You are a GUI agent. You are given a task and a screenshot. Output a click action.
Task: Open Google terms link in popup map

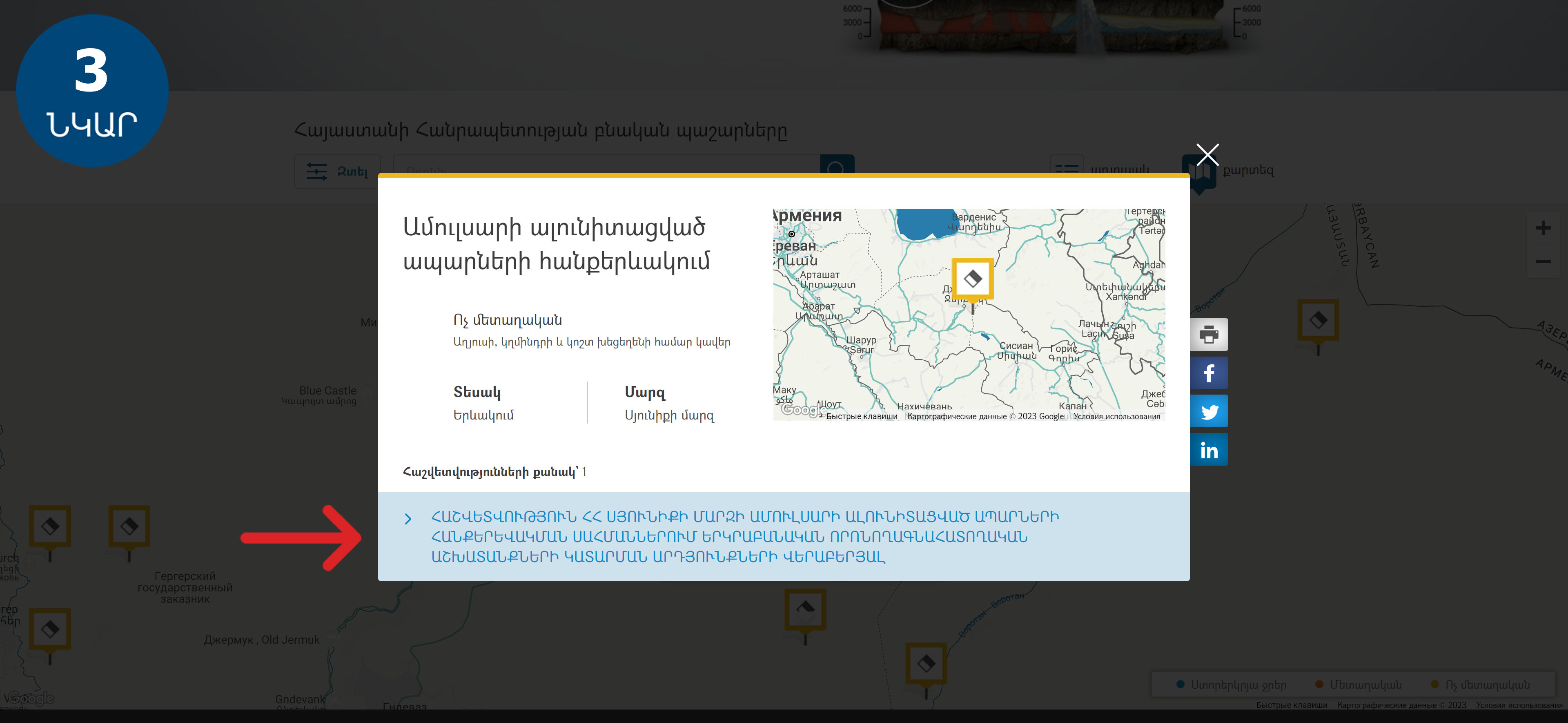[1116, 417]
